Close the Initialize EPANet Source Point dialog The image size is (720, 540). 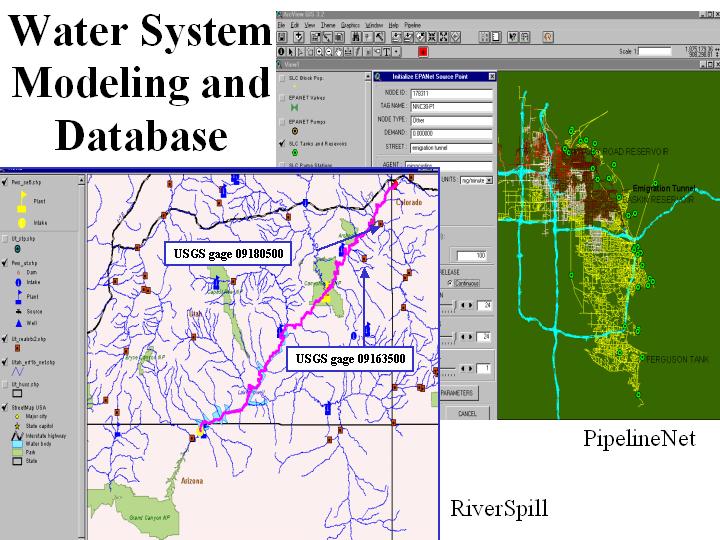pyautogui.click(x=492, y=76)
